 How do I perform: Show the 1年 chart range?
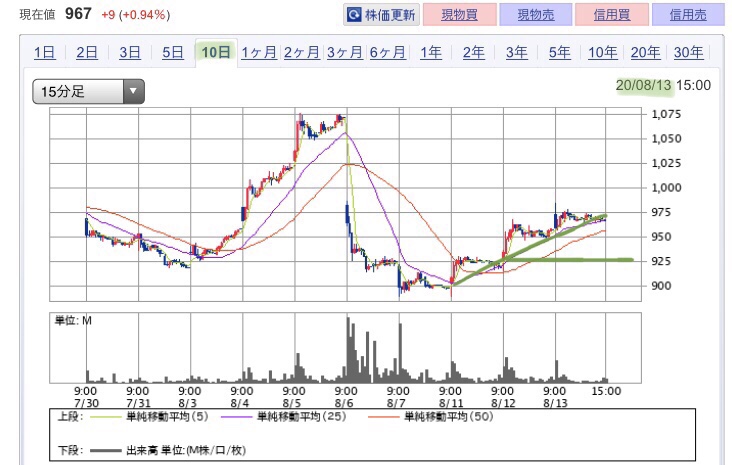pos(431,53)
